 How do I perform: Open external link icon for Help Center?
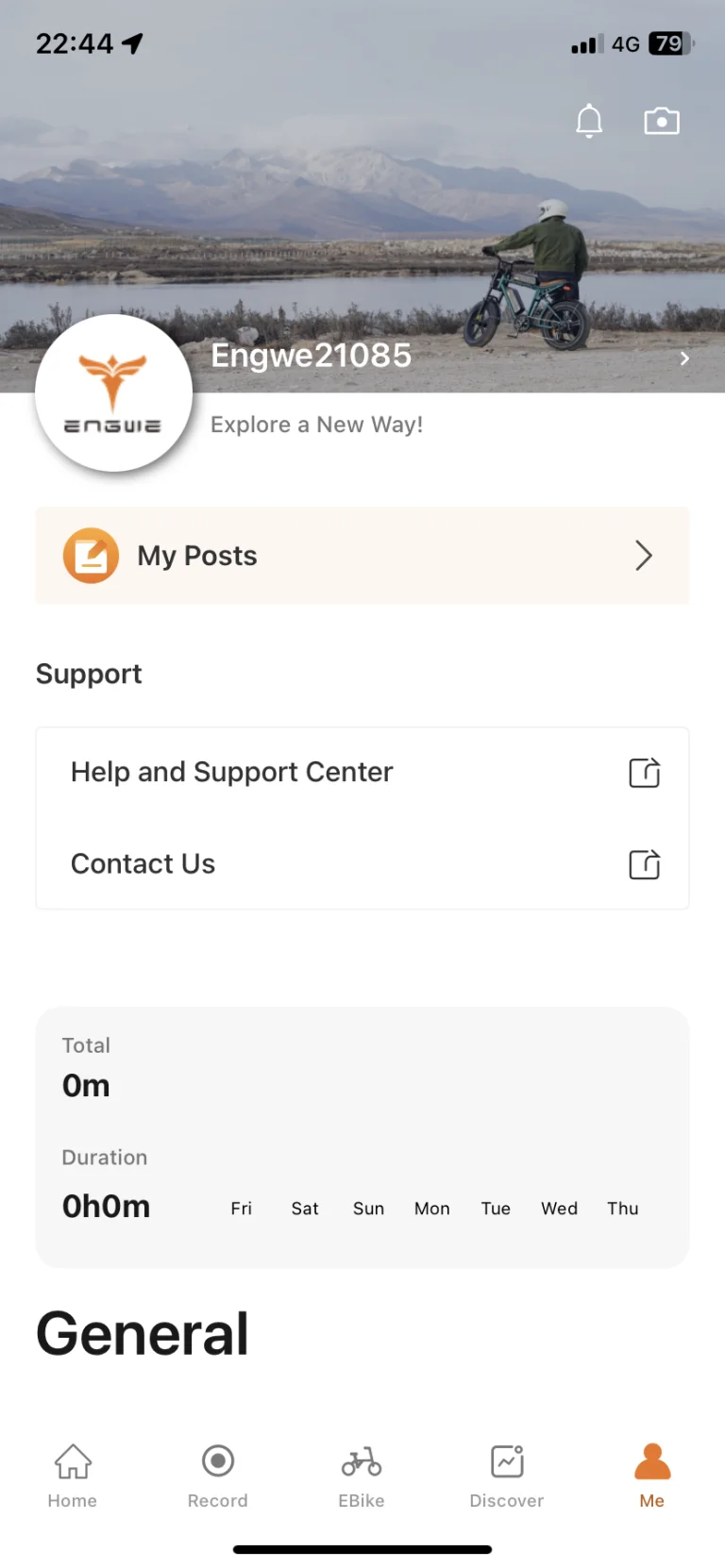pos(645,773)
